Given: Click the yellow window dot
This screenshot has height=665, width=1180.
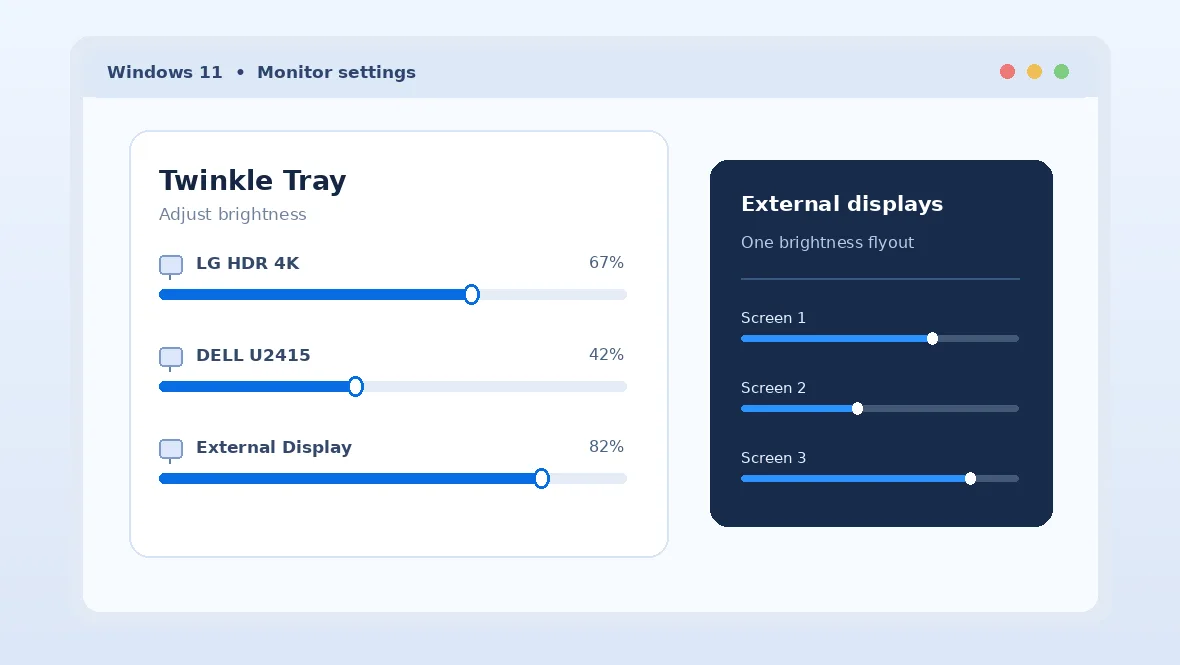Looking at the screenshot, I should pos(1035,71).
